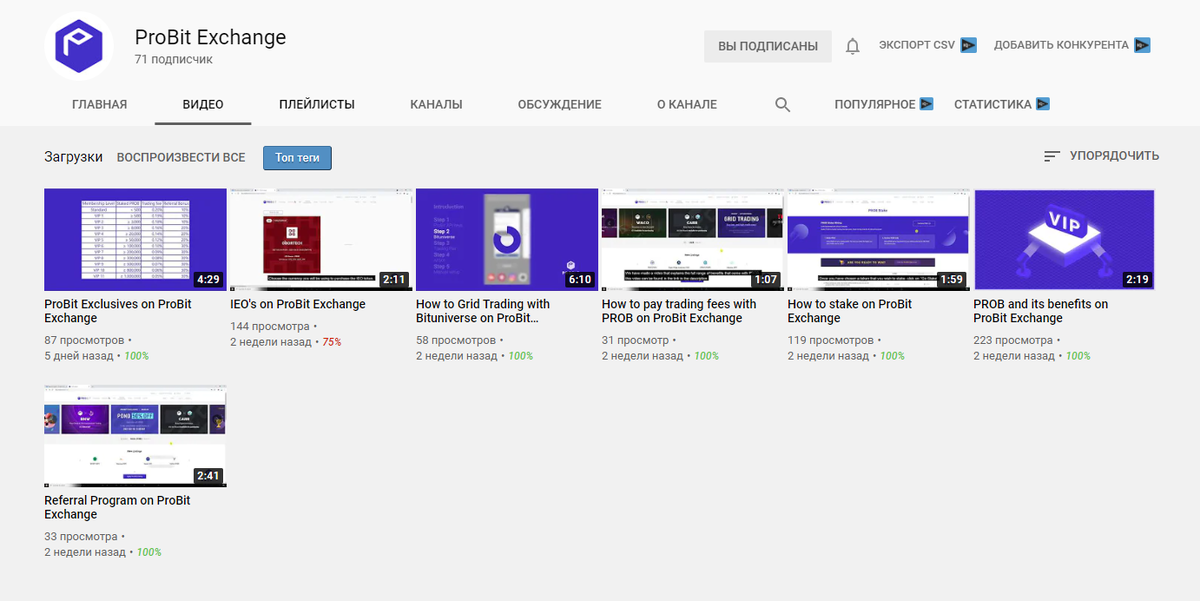Go to the ОБСУЖДЕНИЕ tab
Screen dimensions: 1200x601
[x=560, y=104]
